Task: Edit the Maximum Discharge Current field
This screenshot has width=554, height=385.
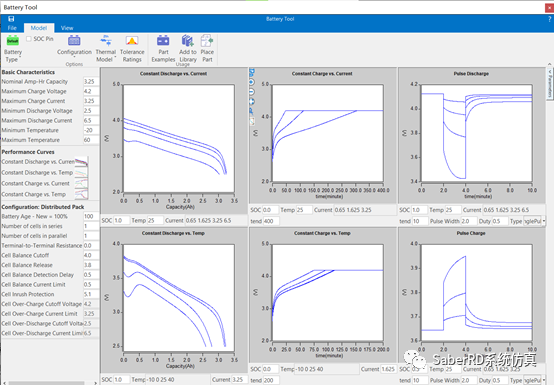Action: pos(91,120)
